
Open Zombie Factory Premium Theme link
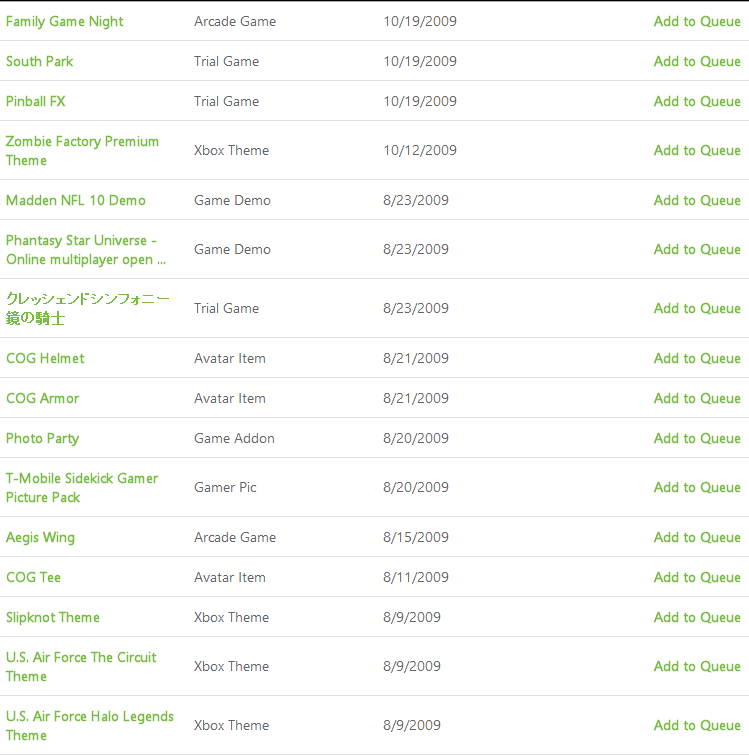tap(82, 151)
